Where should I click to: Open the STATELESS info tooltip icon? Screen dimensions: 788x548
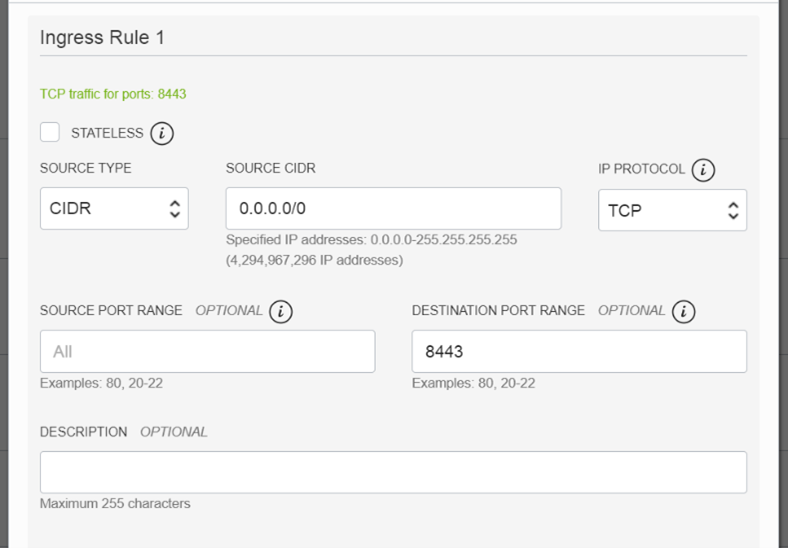pyautogui.click(x=162, y=133)
